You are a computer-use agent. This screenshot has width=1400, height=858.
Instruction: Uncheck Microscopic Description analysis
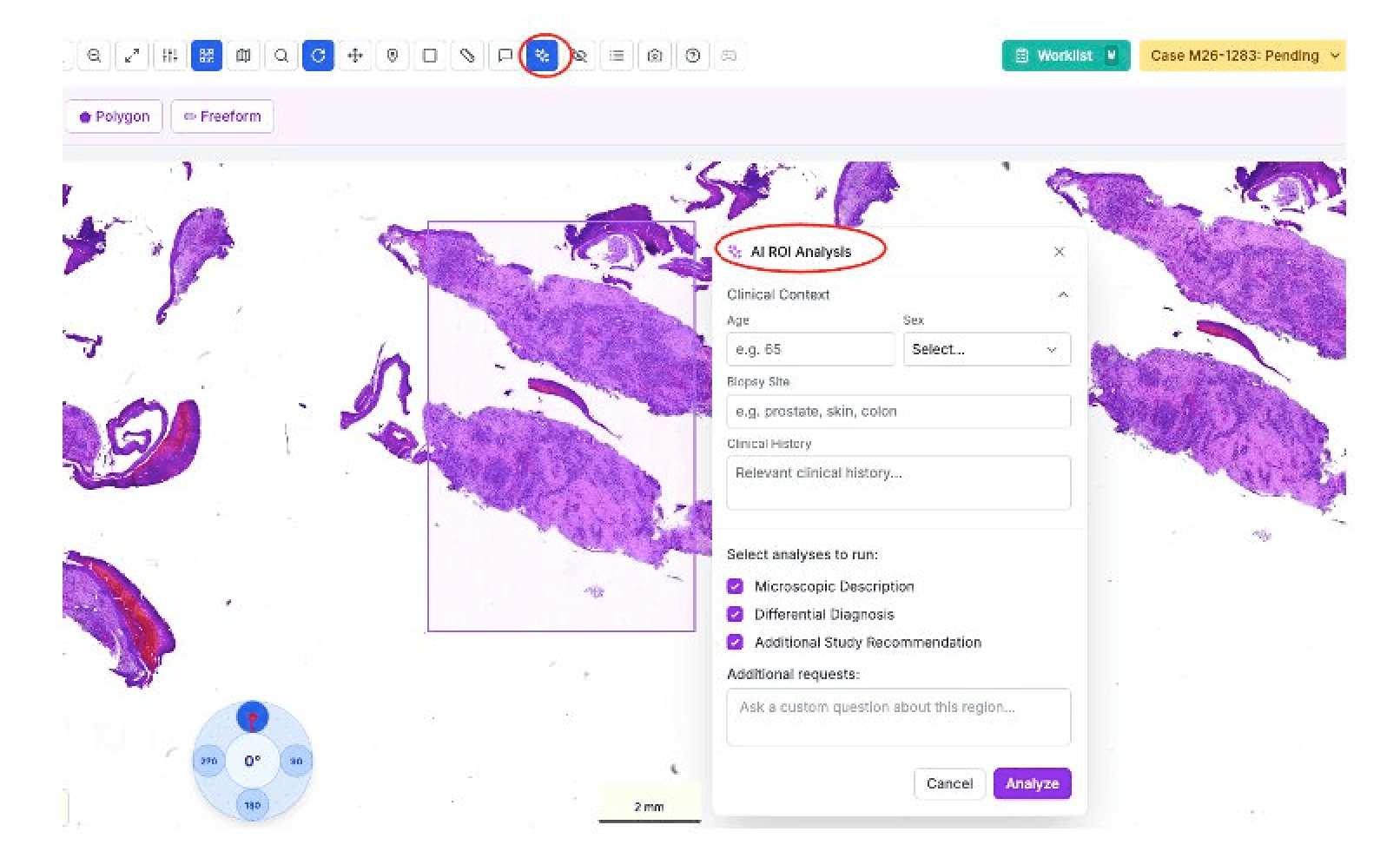tap(736, 586)
